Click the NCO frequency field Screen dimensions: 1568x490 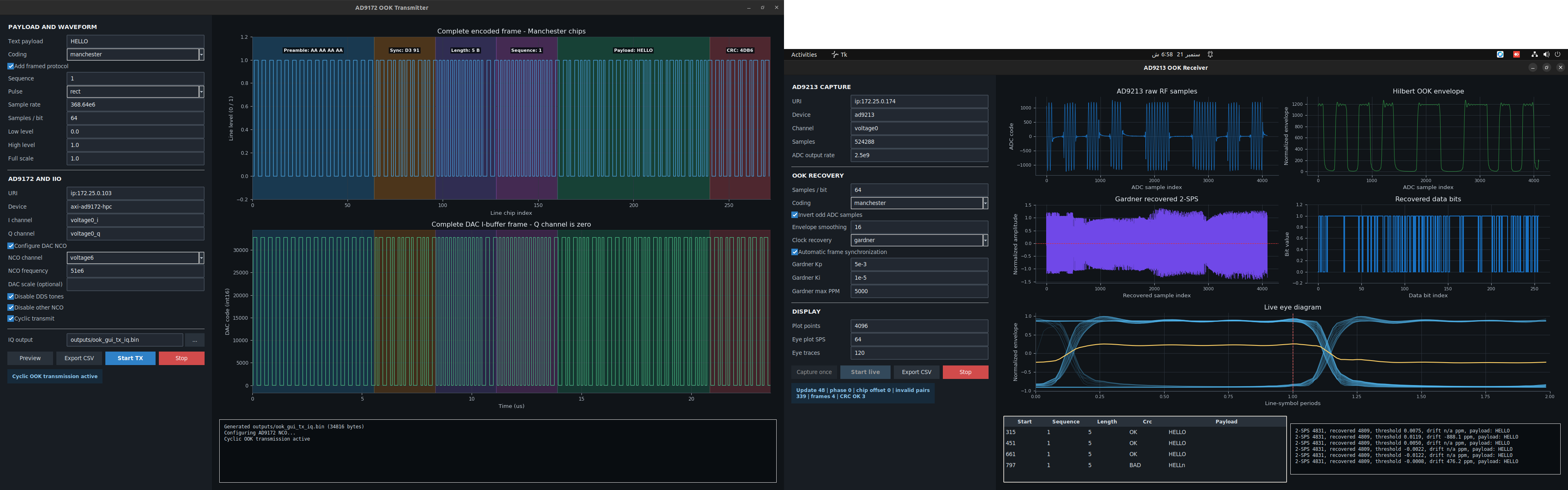coord(135,271)
